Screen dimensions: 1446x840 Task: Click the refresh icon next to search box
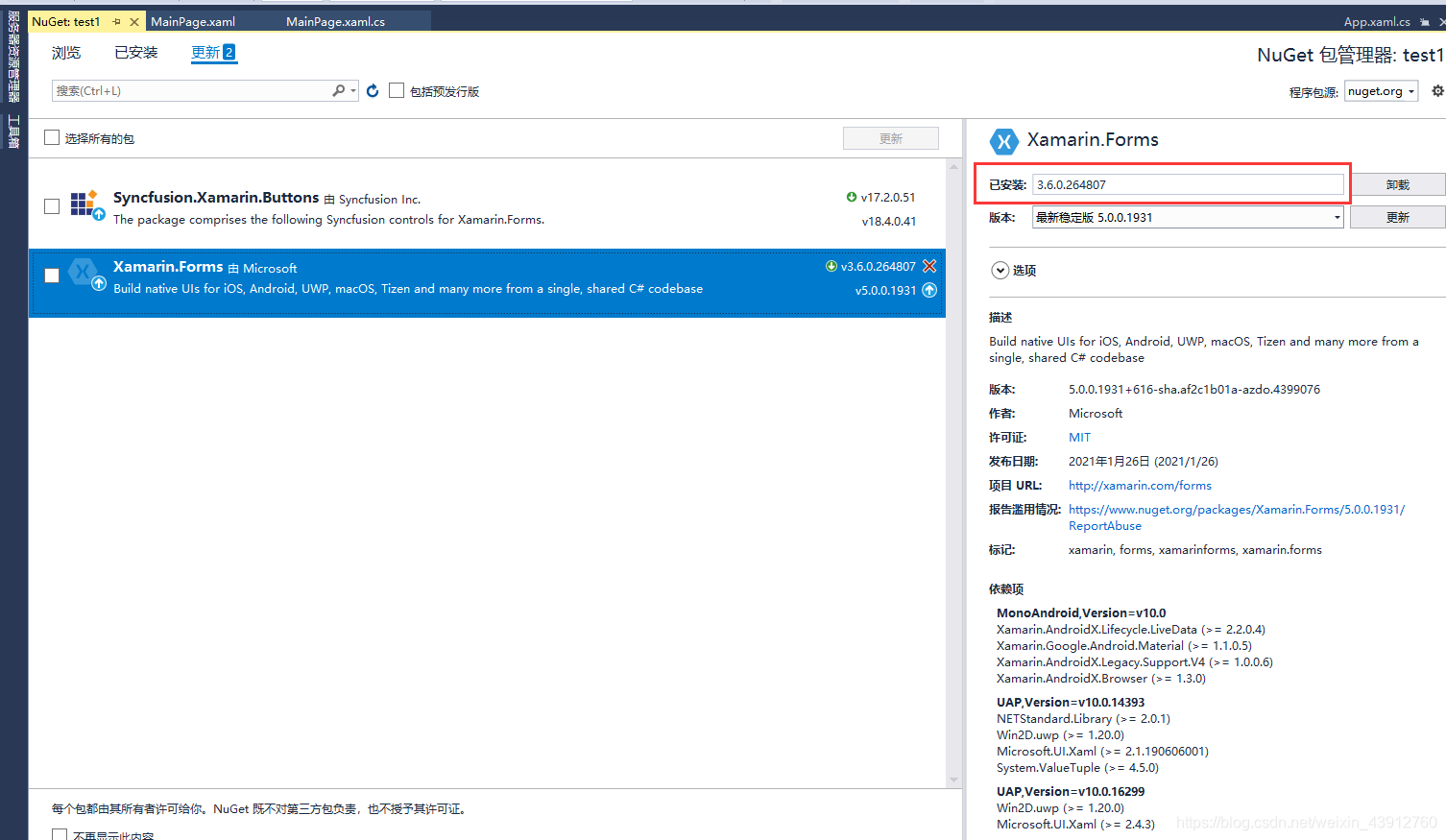coord(373,89)
